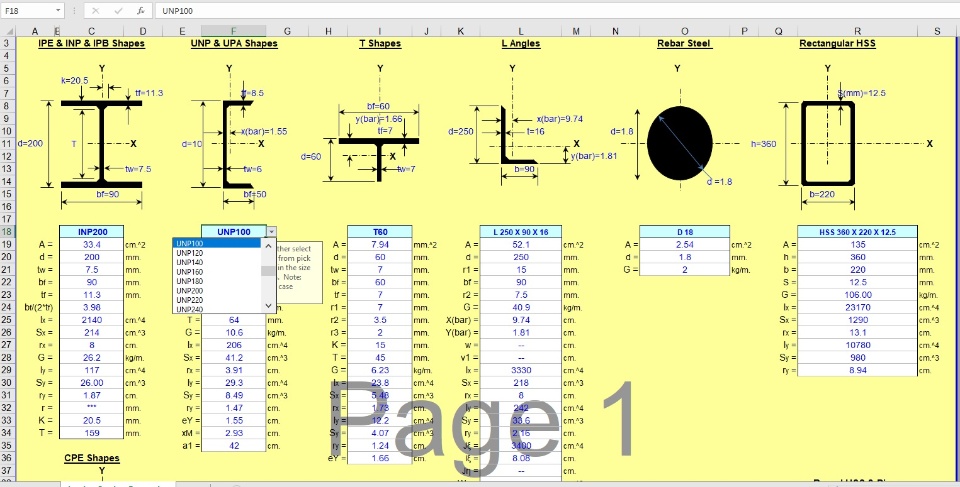The image size is (960, 487).
Task: Select row header 18
Action: [x=6, y=232]
